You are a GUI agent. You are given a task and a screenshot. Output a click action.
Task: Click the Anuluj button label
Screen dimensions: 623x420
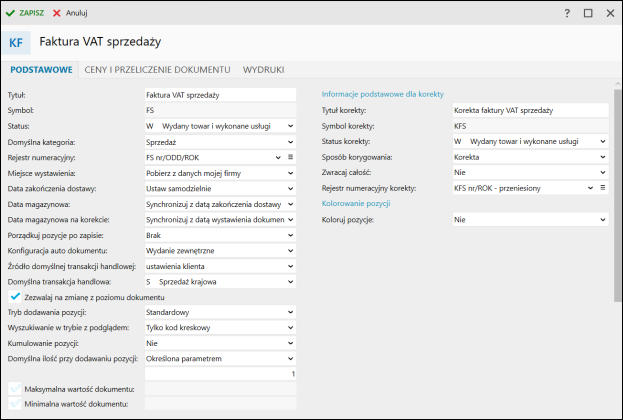(x=77, y=13)
